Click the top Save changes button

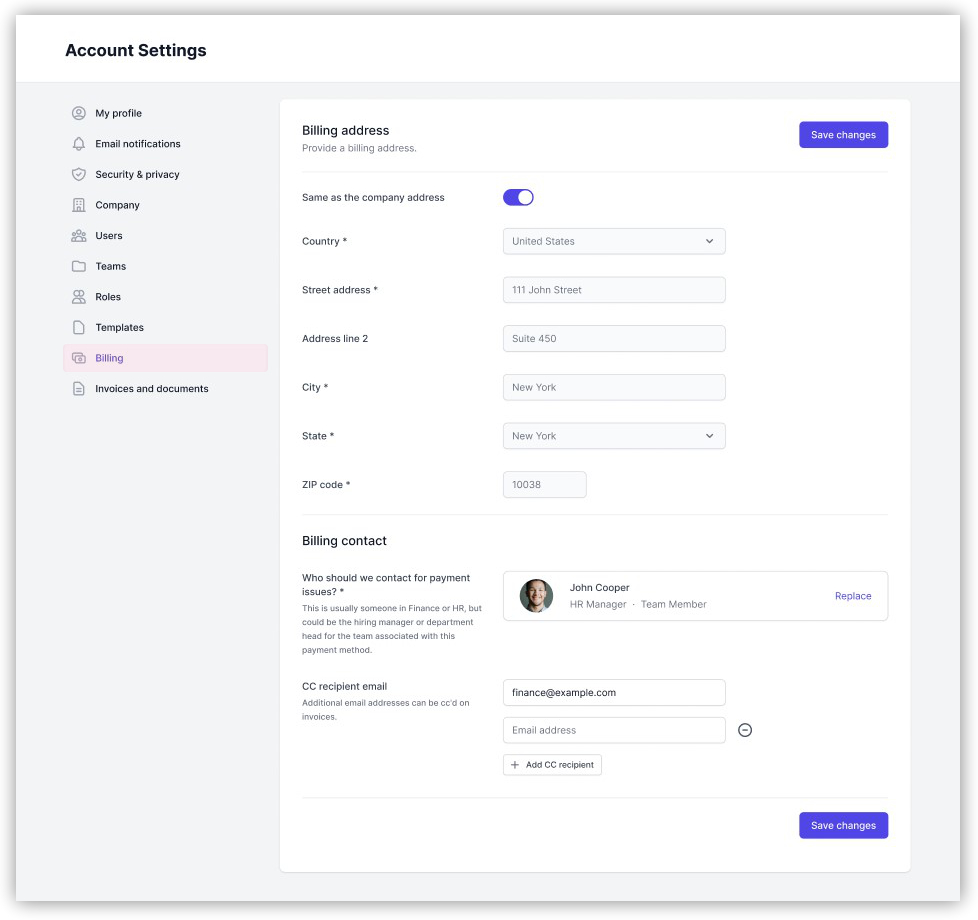pyautogui.click(x=843, y=135)
